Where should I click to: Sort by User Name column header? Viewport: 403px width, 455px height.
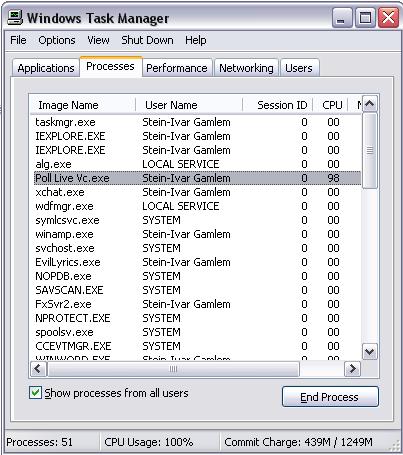coord(189,105)
